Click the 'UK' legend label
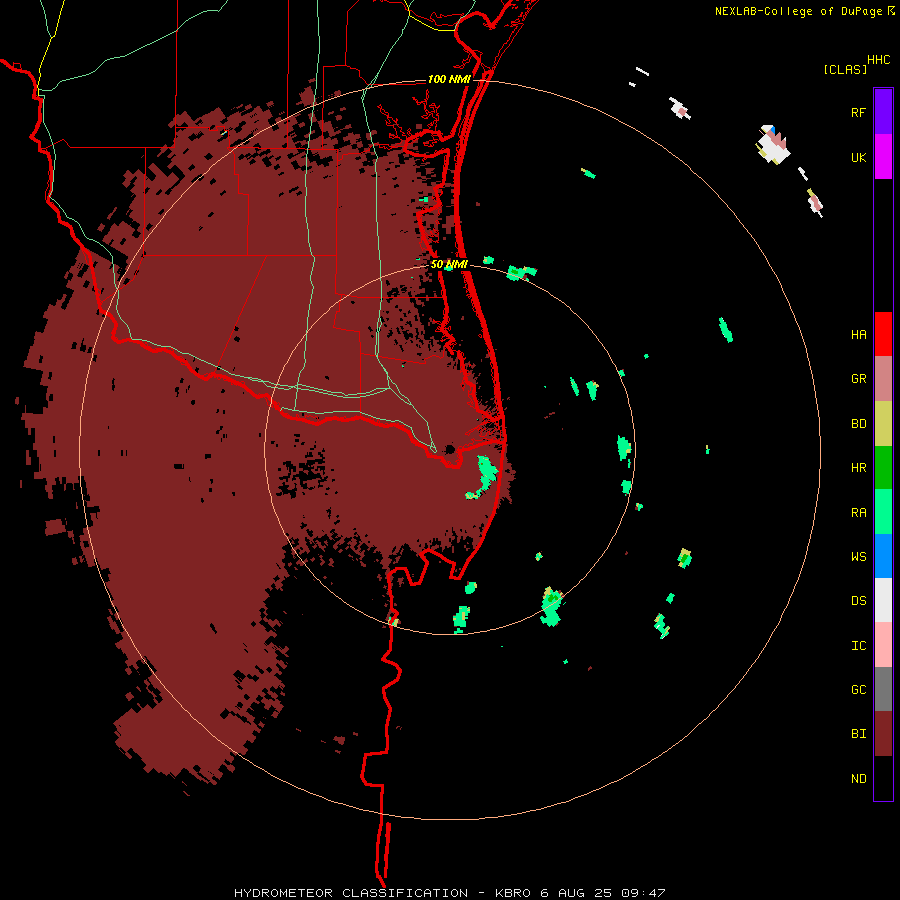This screenshot has width=900, height=900. point(858,157)
